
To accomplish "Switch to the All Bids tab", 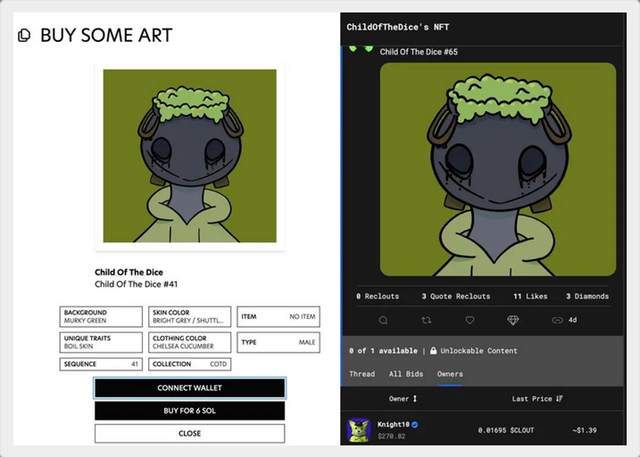I will (405, 374).
